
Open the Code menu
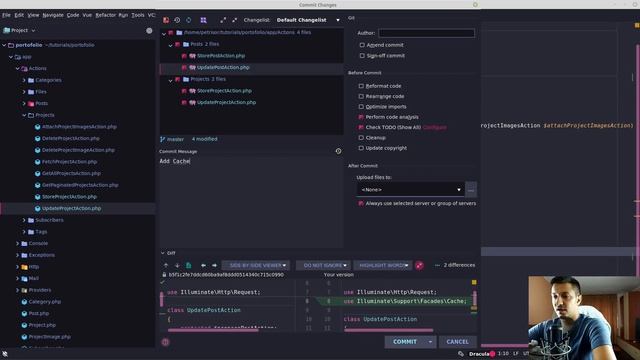pos(73,15)
